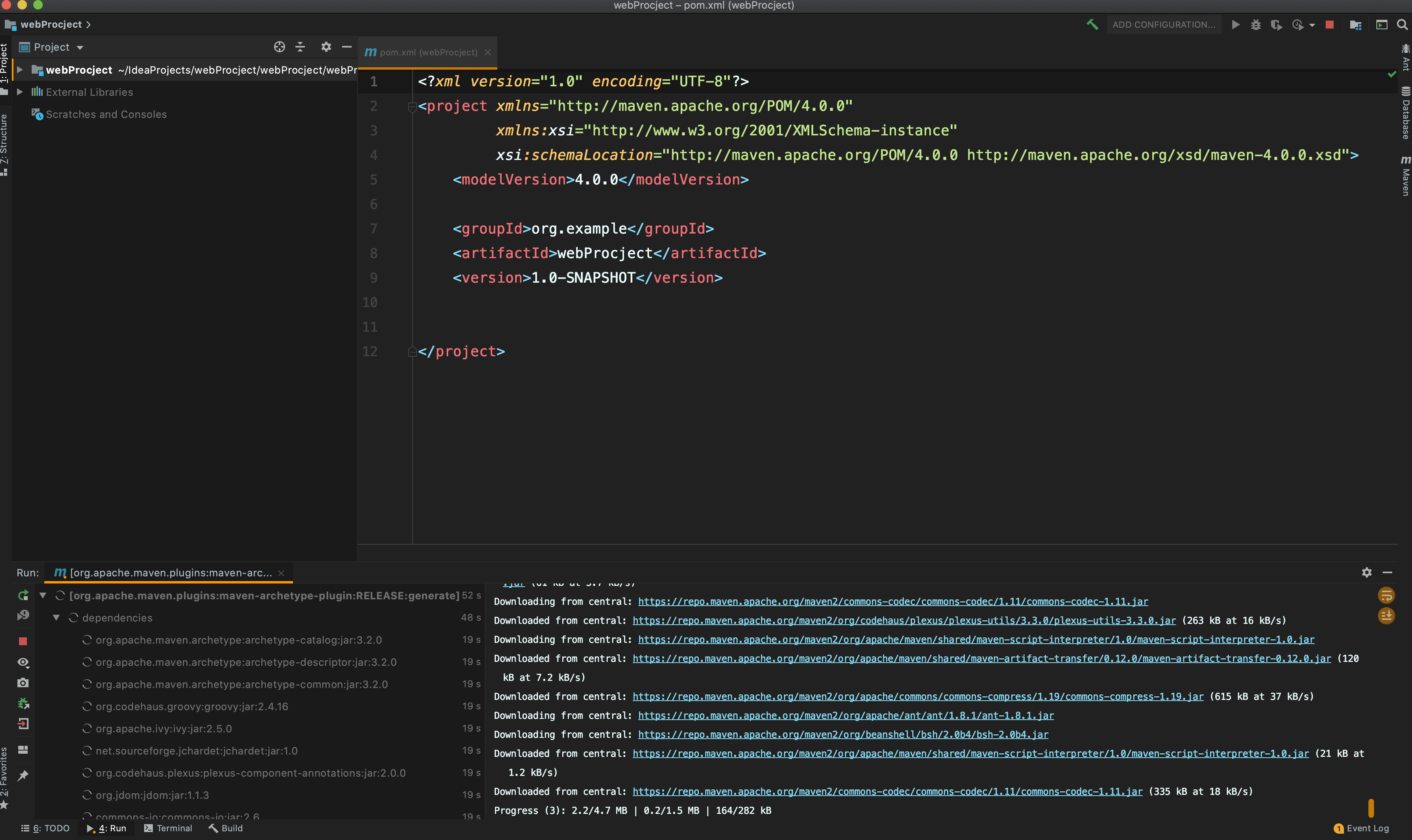The width and height of the screenshot is (1412, 840).
Task: Toggle soft-wrap in Run console
Action: click(x=1386, y=595)
